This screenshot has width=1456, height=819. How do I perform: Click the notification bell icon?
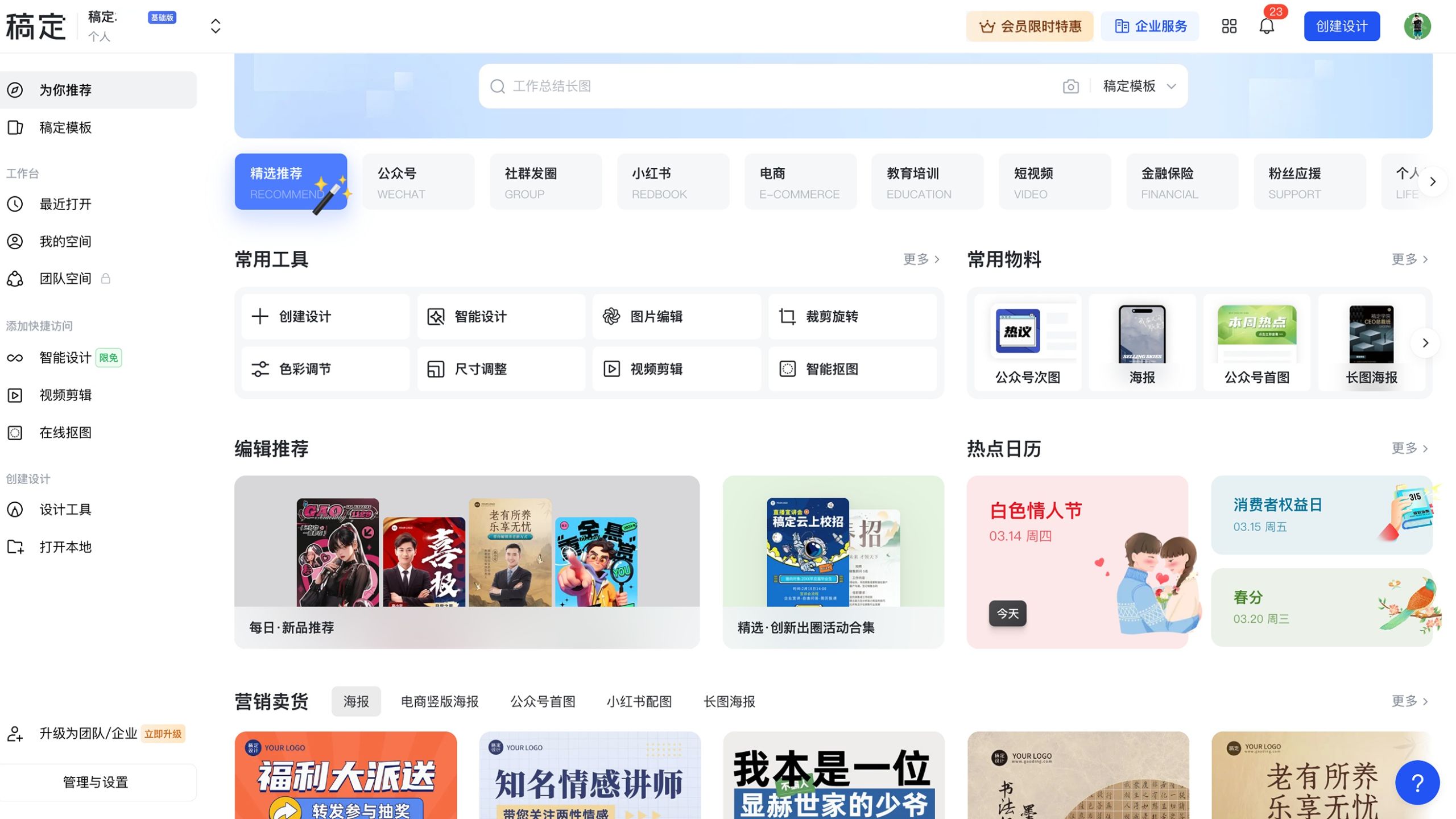(x=1266, y=26)
